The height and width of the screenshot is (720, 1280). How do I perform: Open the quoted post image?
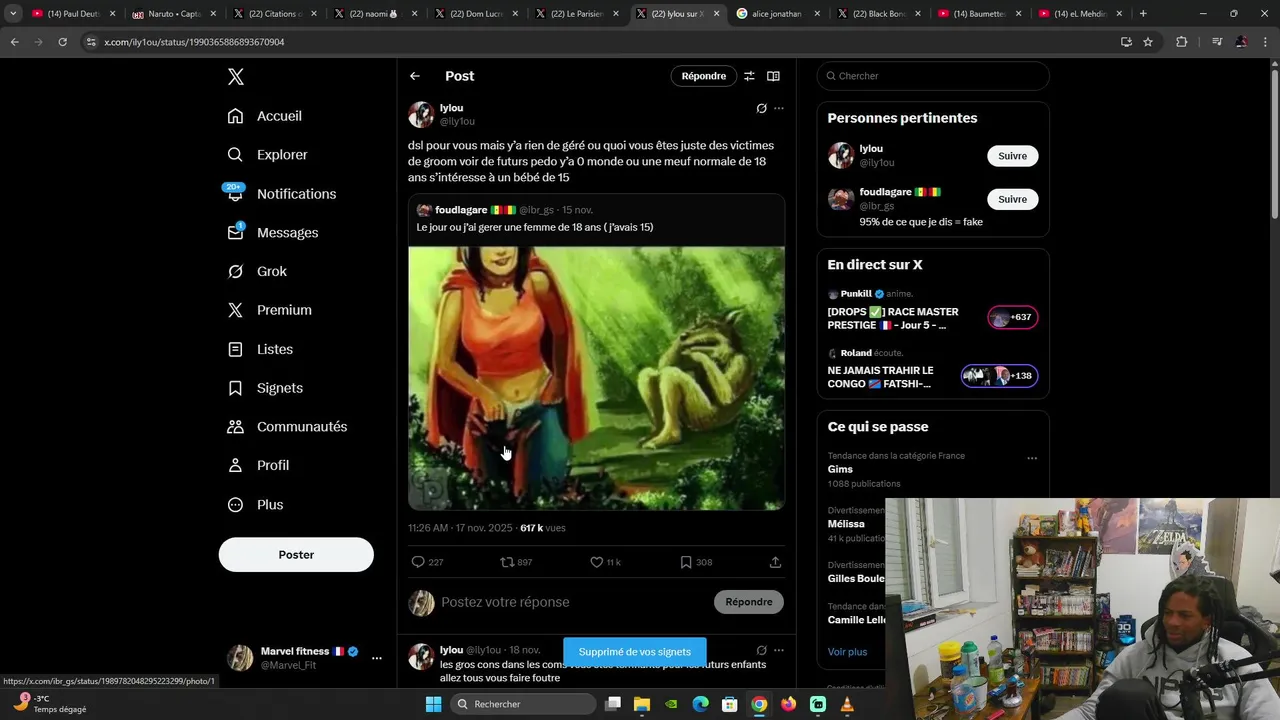click(596, 378)
